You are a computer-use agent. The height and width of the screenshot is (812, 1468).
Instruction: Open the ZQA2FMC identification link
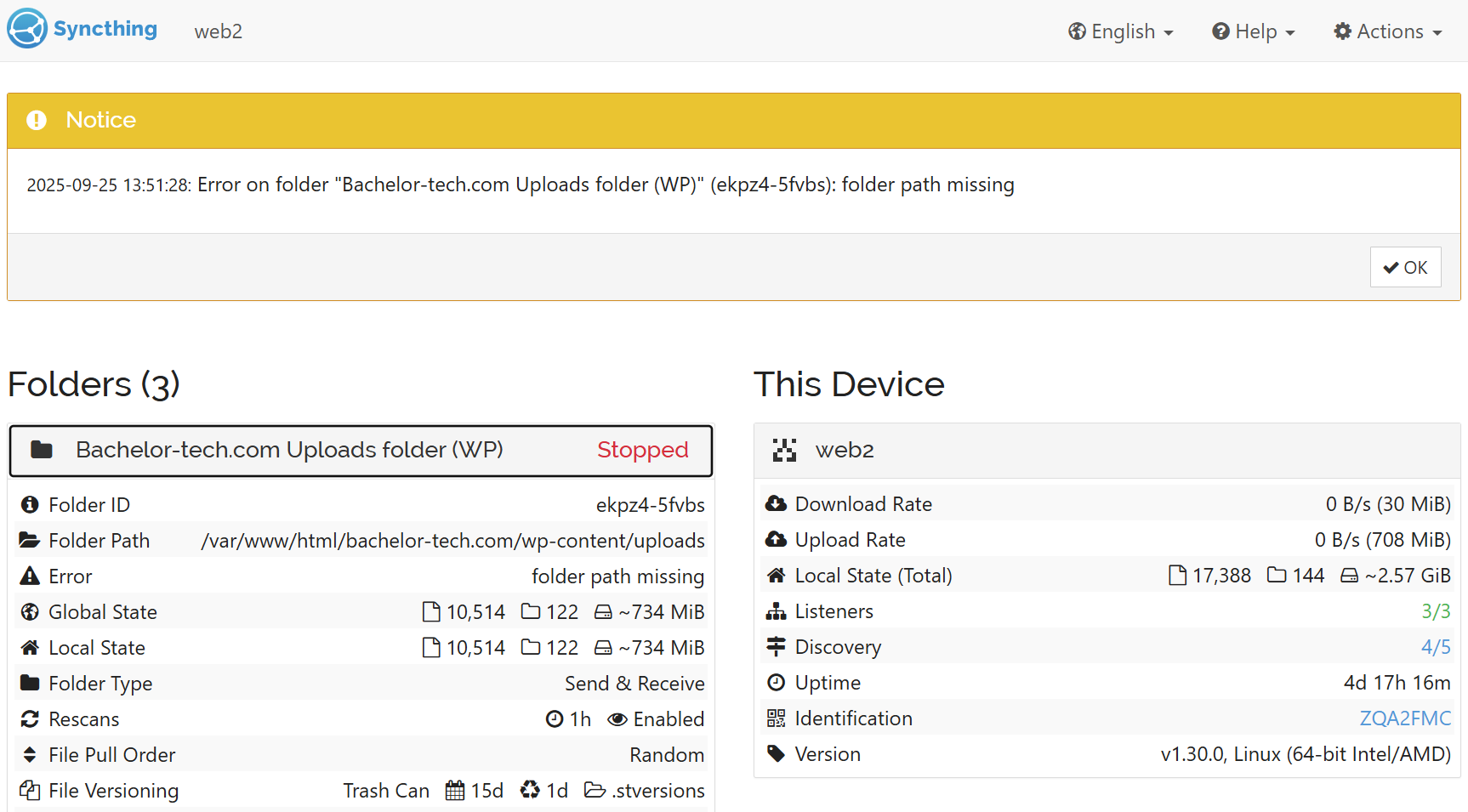click(1405, 718)
